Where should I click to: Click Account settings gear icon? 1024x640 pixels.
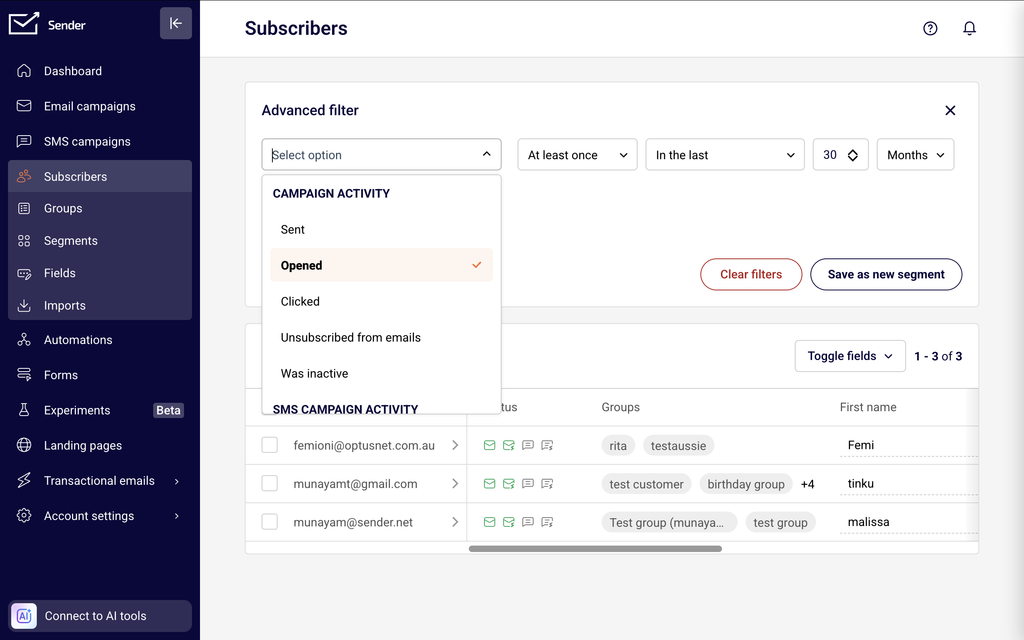tap(24, 516)
